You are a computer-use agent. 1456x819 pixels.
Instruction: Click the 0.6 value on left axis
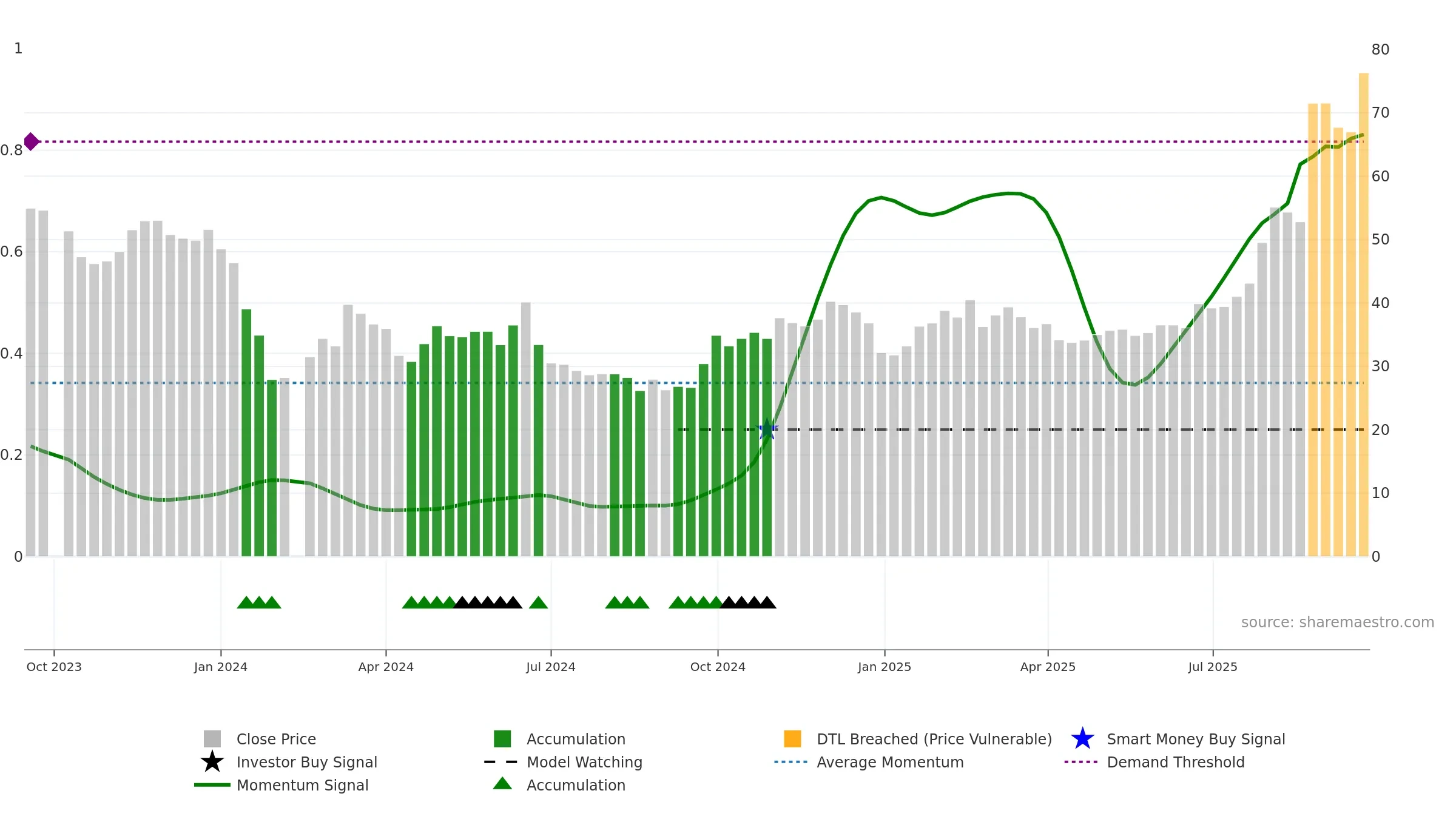(x=12, y=252)
